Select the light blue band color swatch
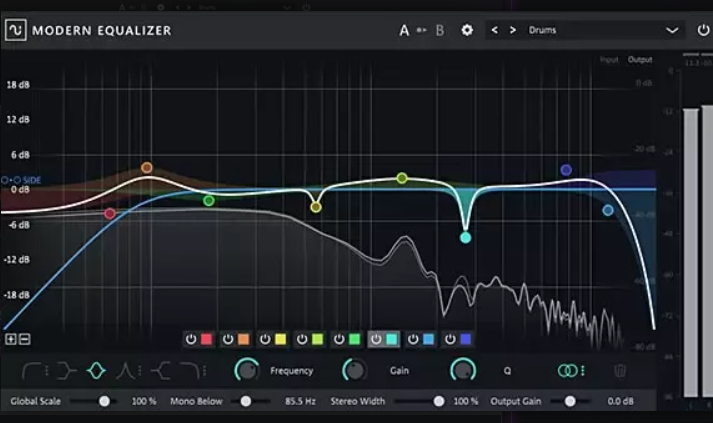 click(428, 339)
